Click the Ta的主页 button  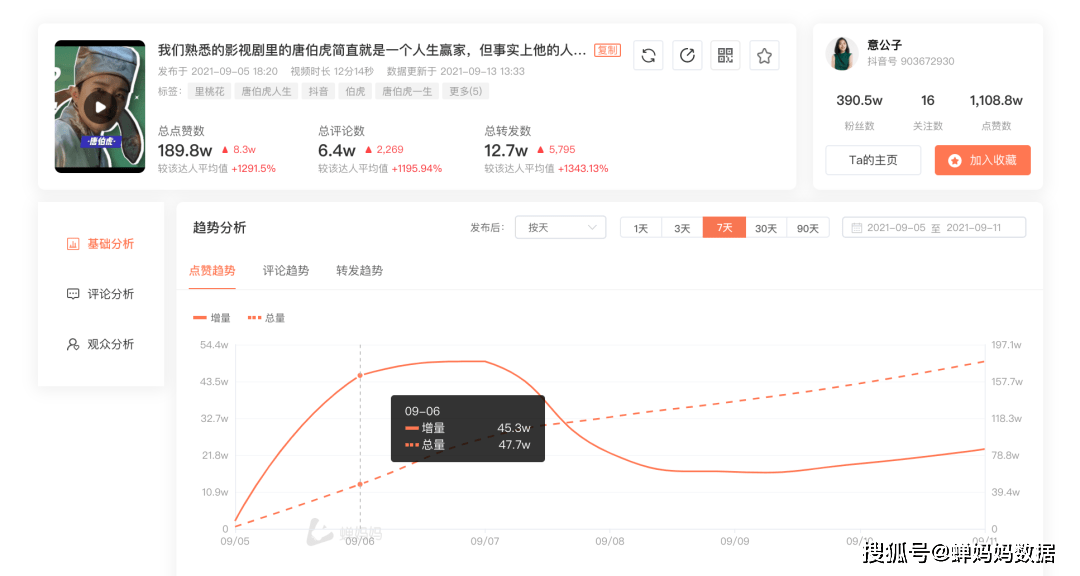click(x=873, y=160)
